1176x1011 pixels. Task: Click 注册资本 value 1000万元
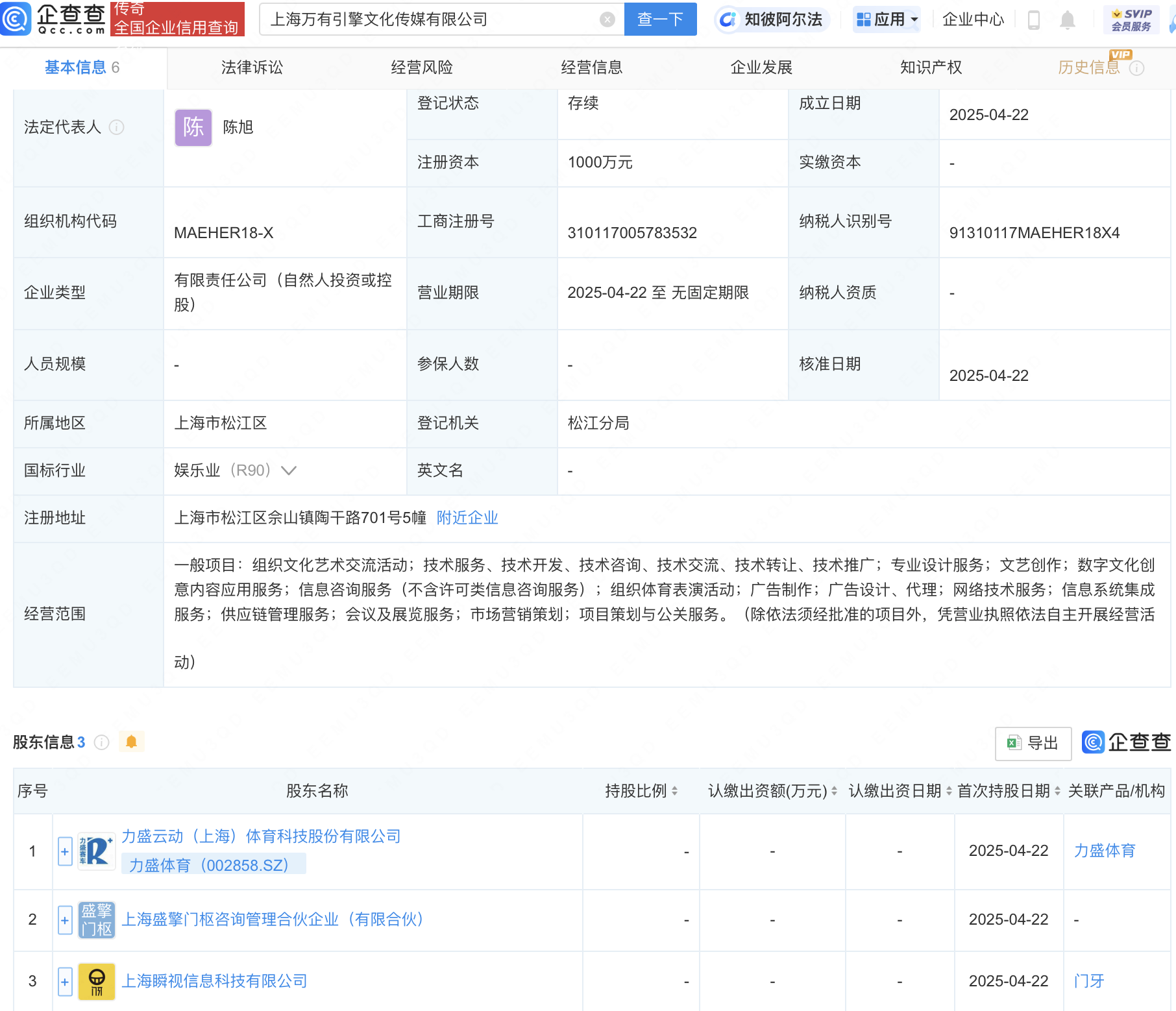point(600,162)
